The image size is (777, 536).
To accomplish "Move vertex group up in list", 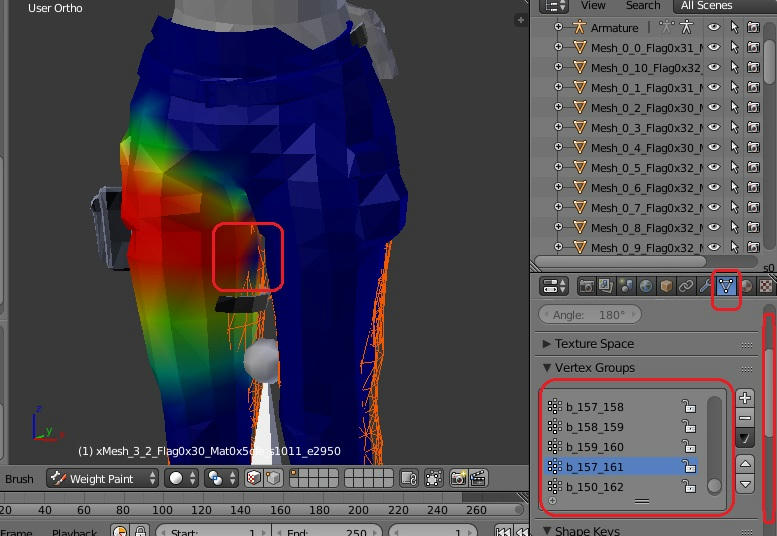I will click(x=744, y=464).
